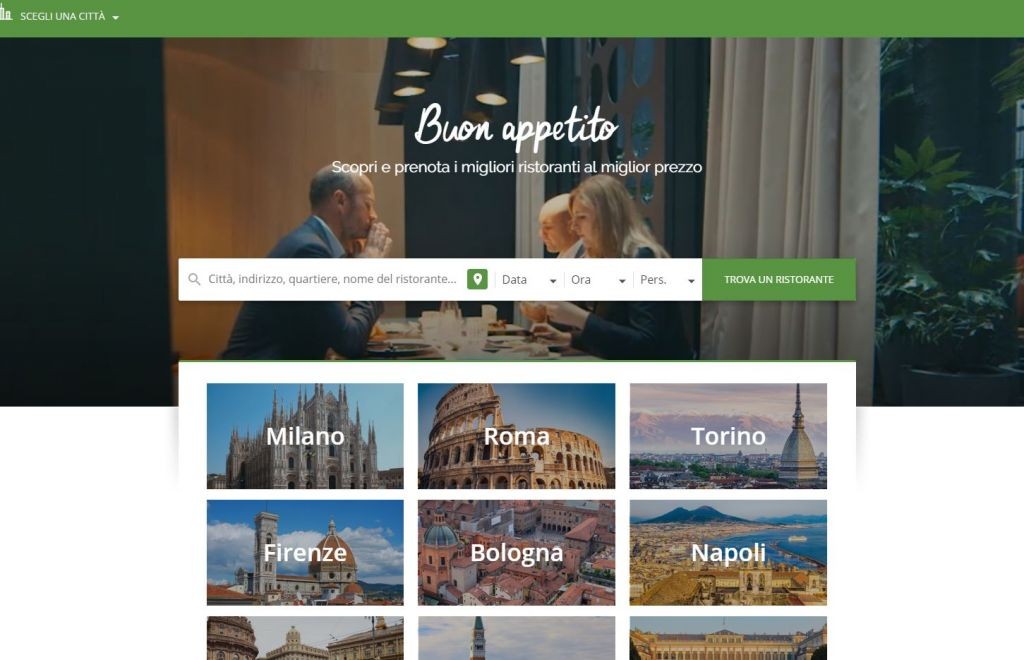Expand the Ora time dropdown

[x=598, y=279]
